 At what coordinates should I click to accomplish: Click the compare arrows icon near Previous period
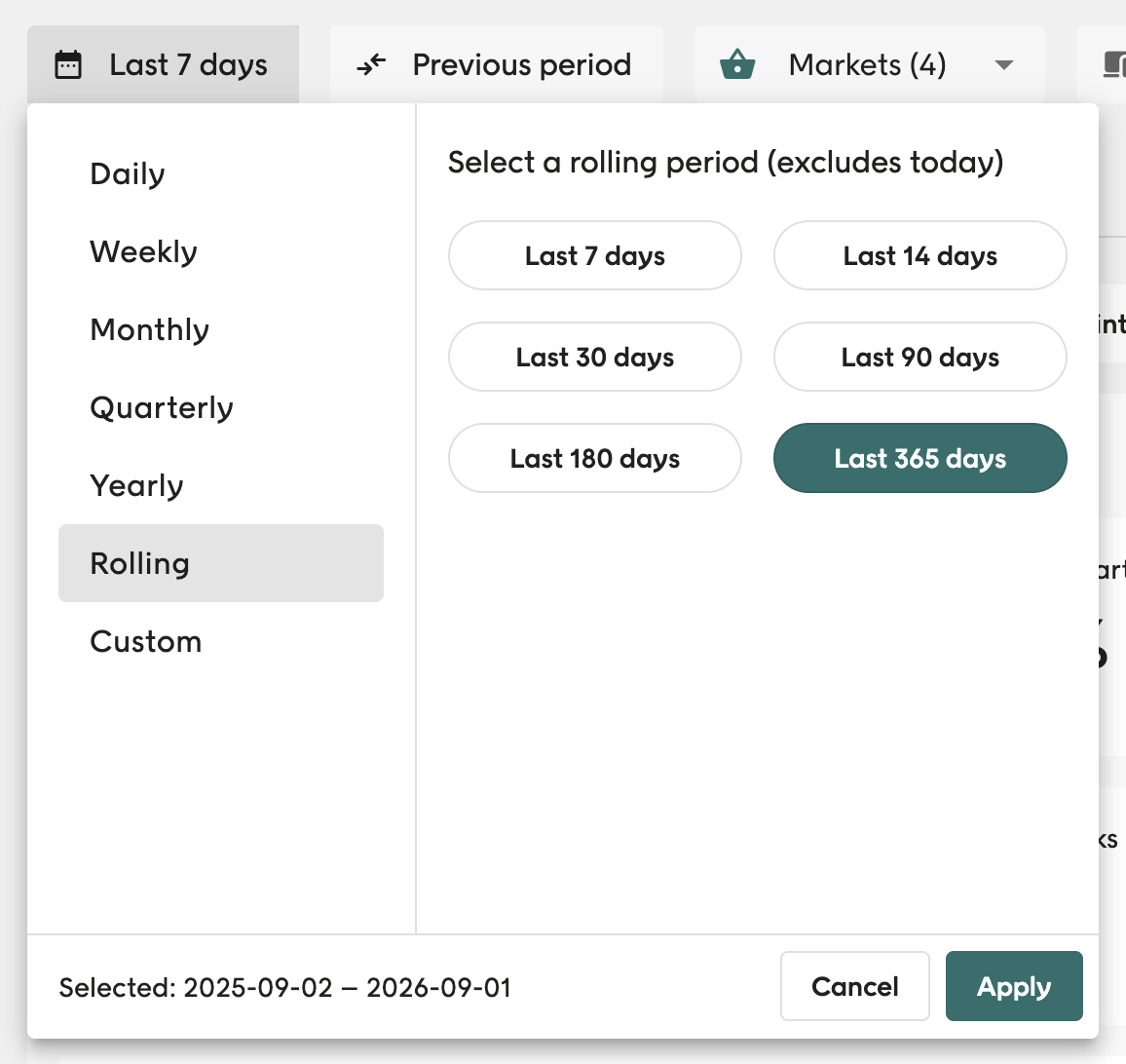click(x=371, y=64)
